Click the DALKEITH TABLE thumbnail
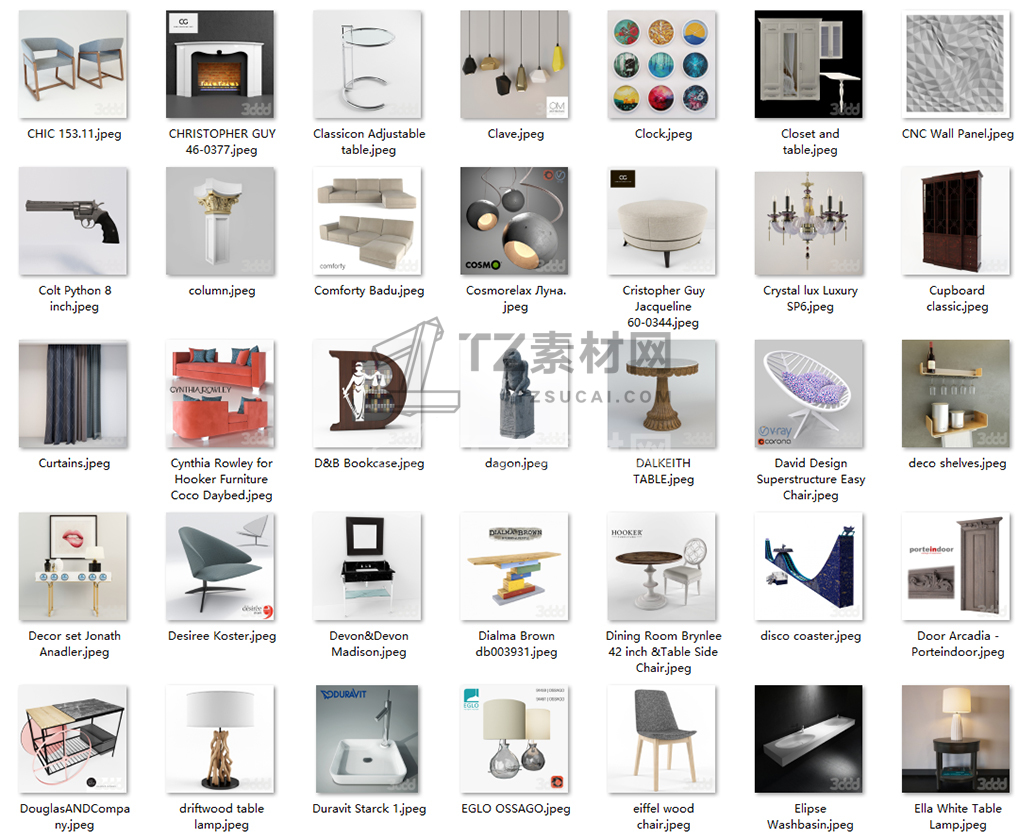 click(662, 394)
